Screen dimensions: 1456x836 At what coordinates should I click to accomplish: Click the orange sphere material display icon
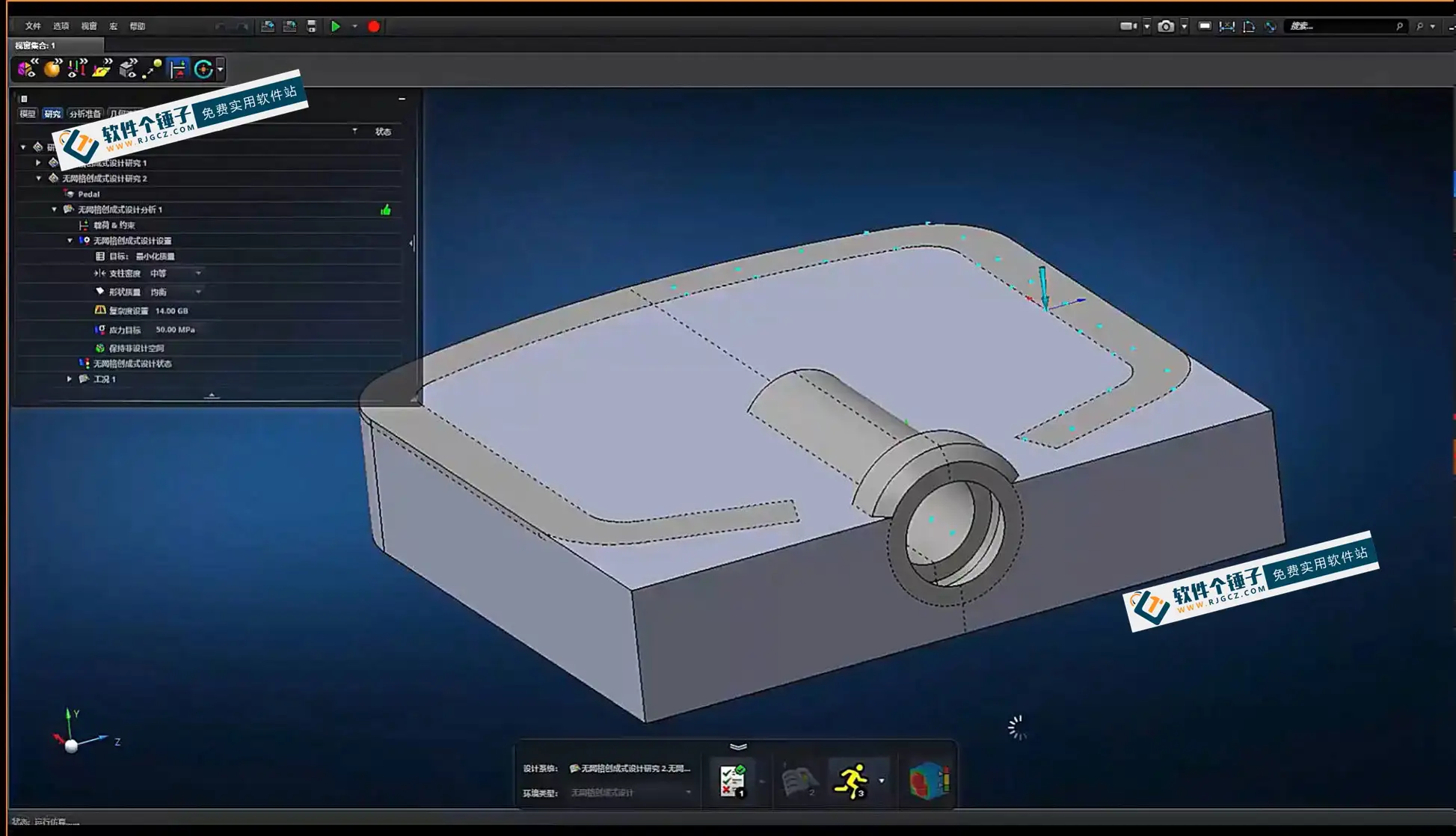[x=52, y=69]
